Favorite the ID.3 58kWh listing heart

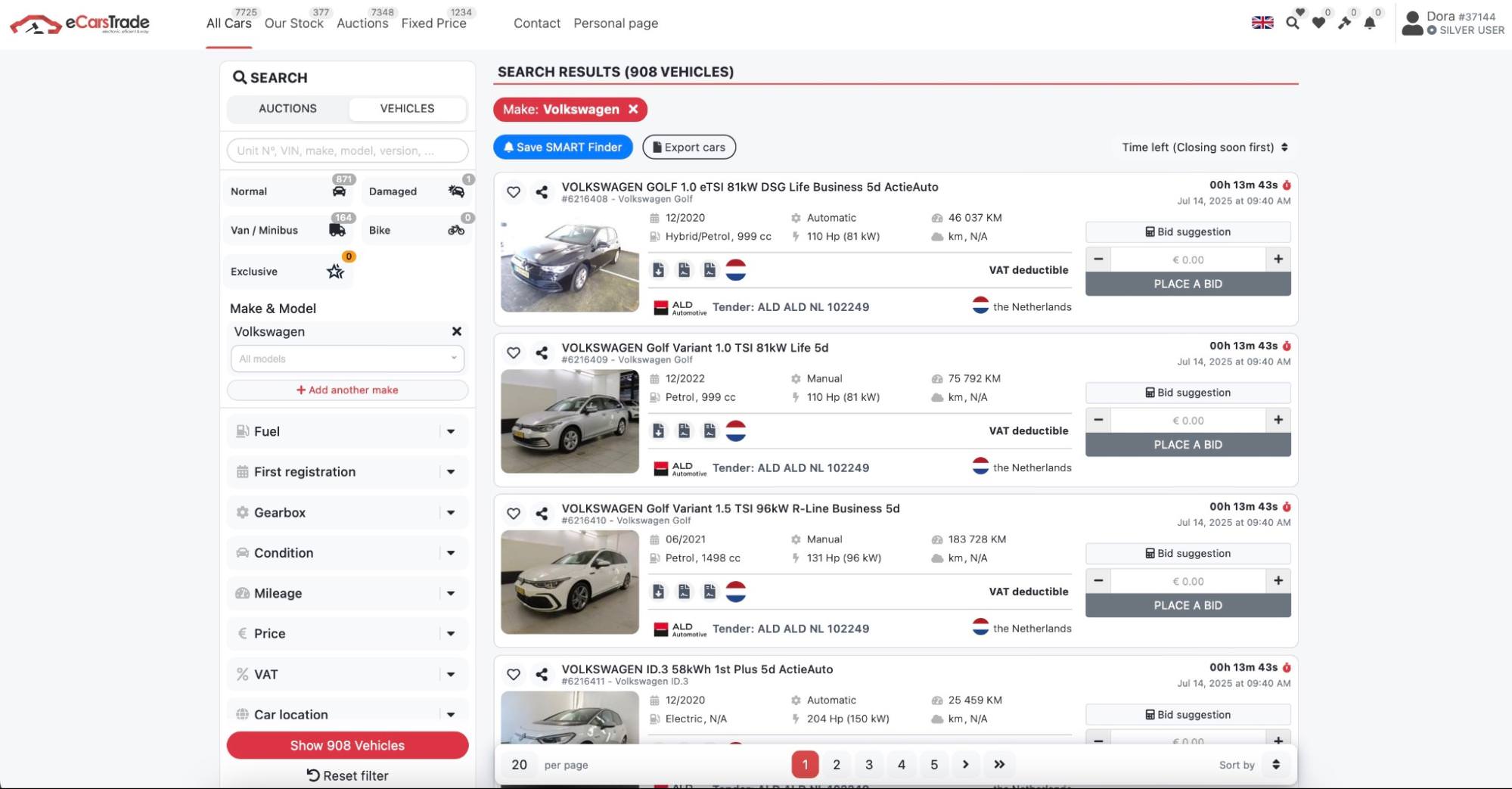[x=514, y=674]
